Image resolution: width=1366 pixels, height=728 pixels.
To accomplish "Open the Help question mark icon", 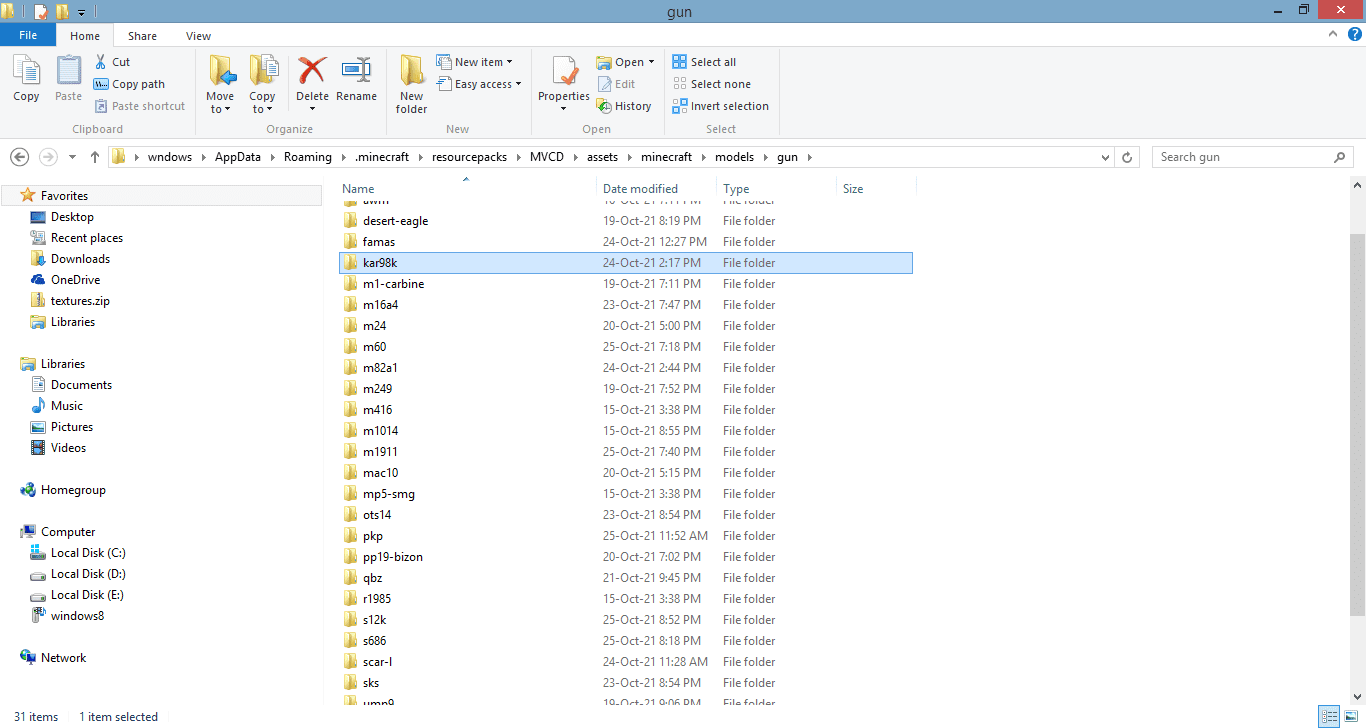I will coord(1355,35).
